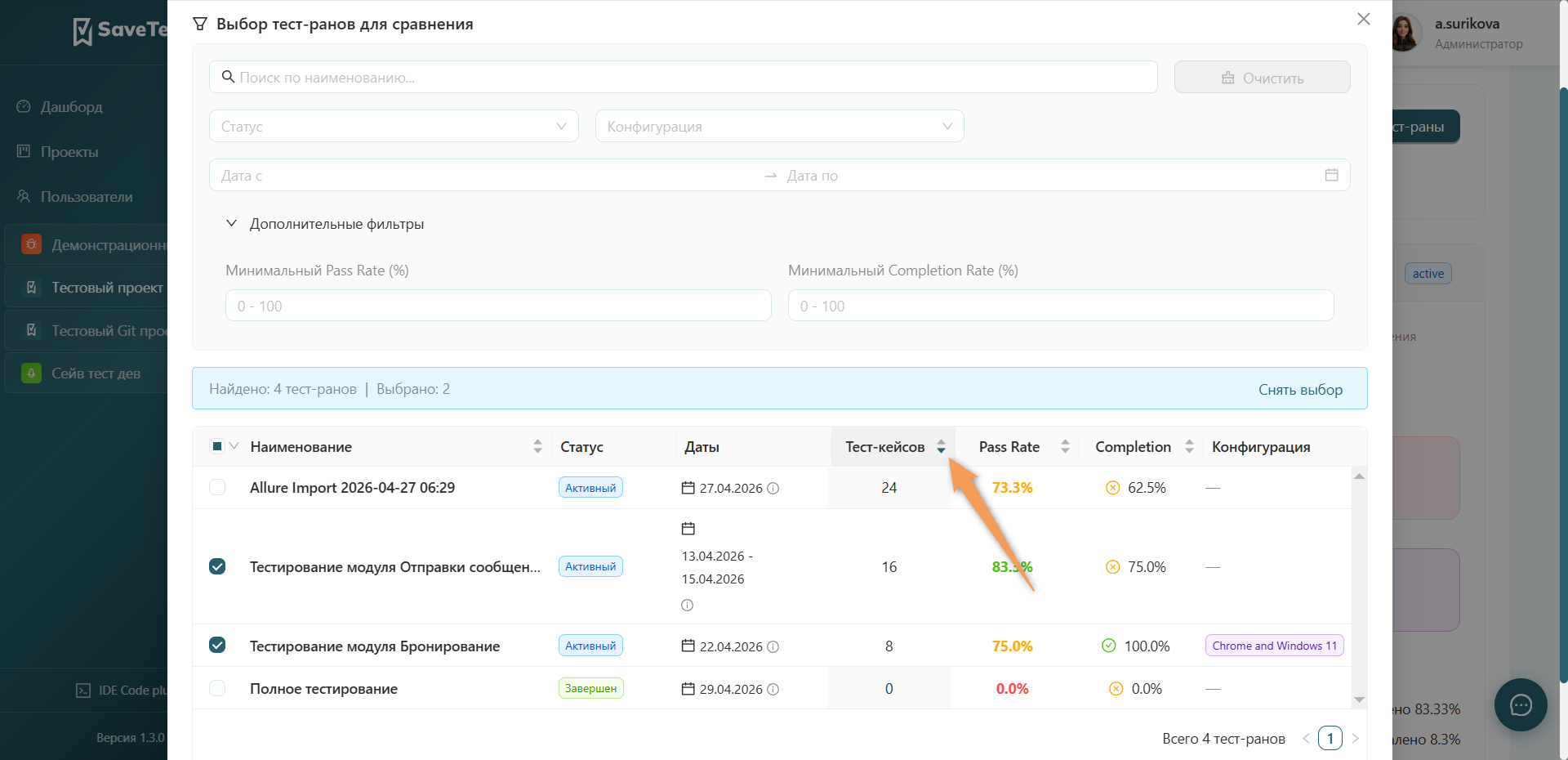Sort by Completion column arrows
The width and height of the screenshot is (1568, 760).
pos(1189,446)
